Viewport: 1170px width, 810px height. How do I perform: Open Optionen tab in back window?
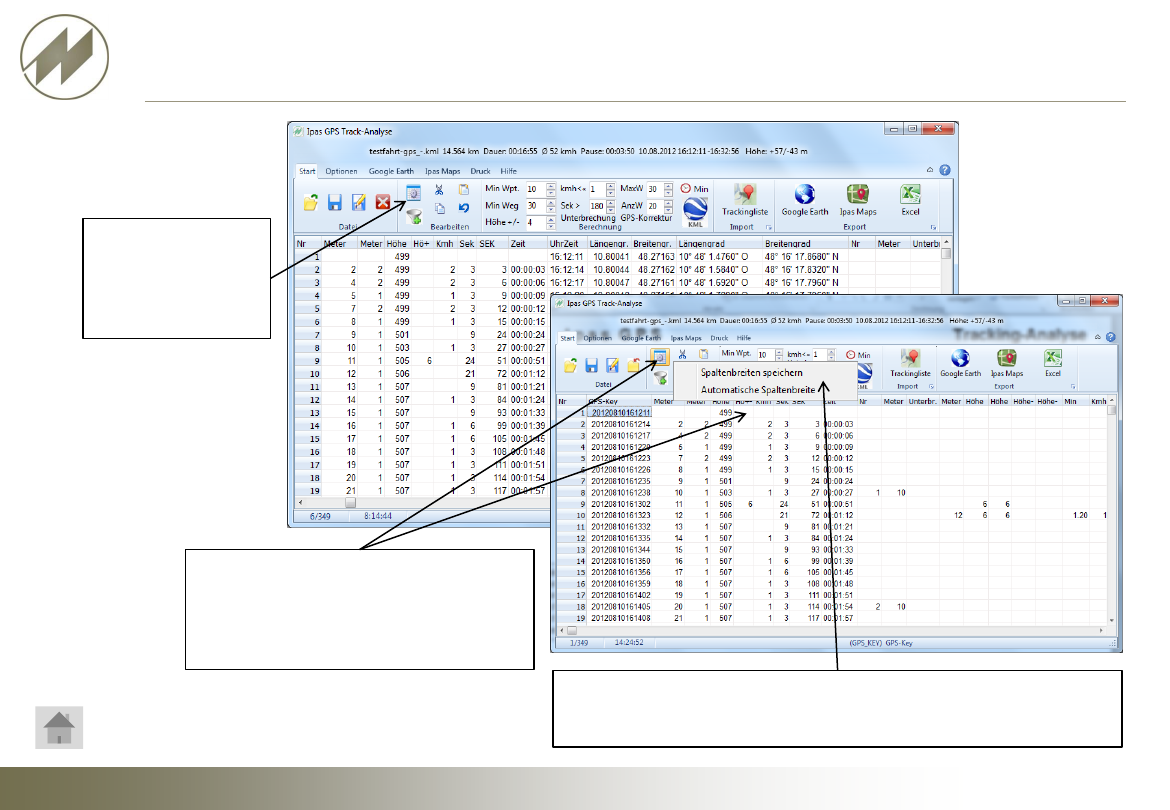(x=341, y=171)
